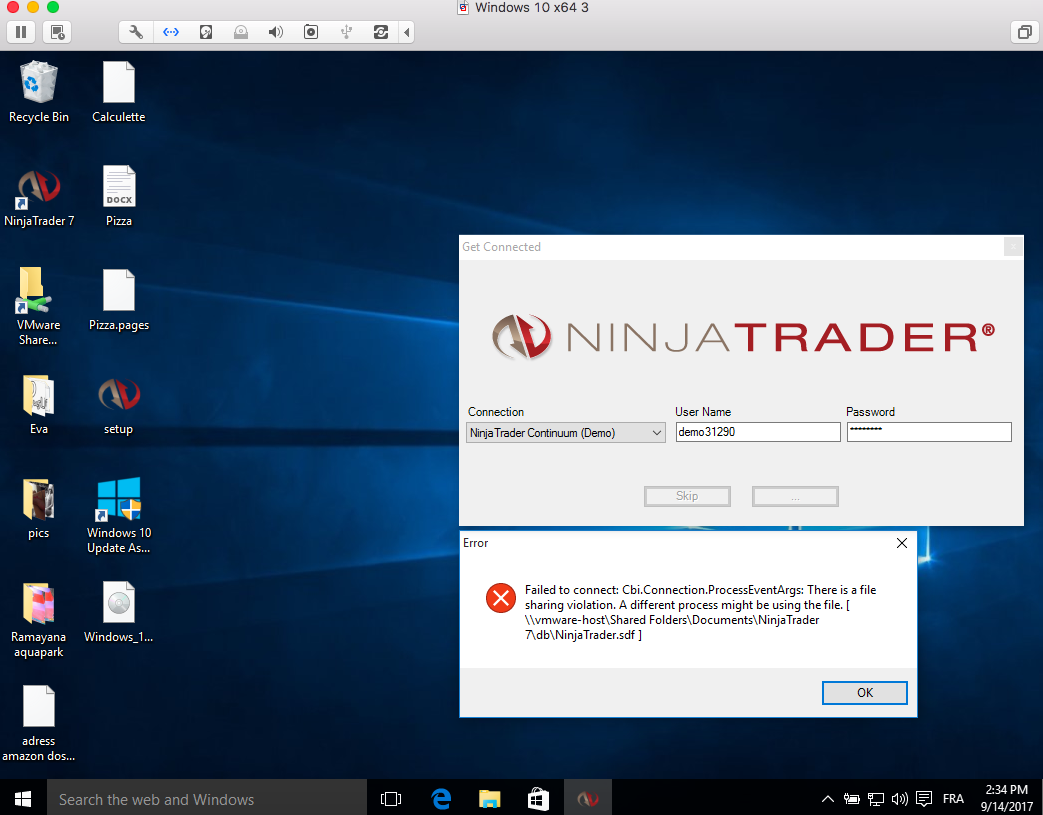Click the hard disk icon in the VMware toolbar

pyautogui.click(x=206, y=32)
